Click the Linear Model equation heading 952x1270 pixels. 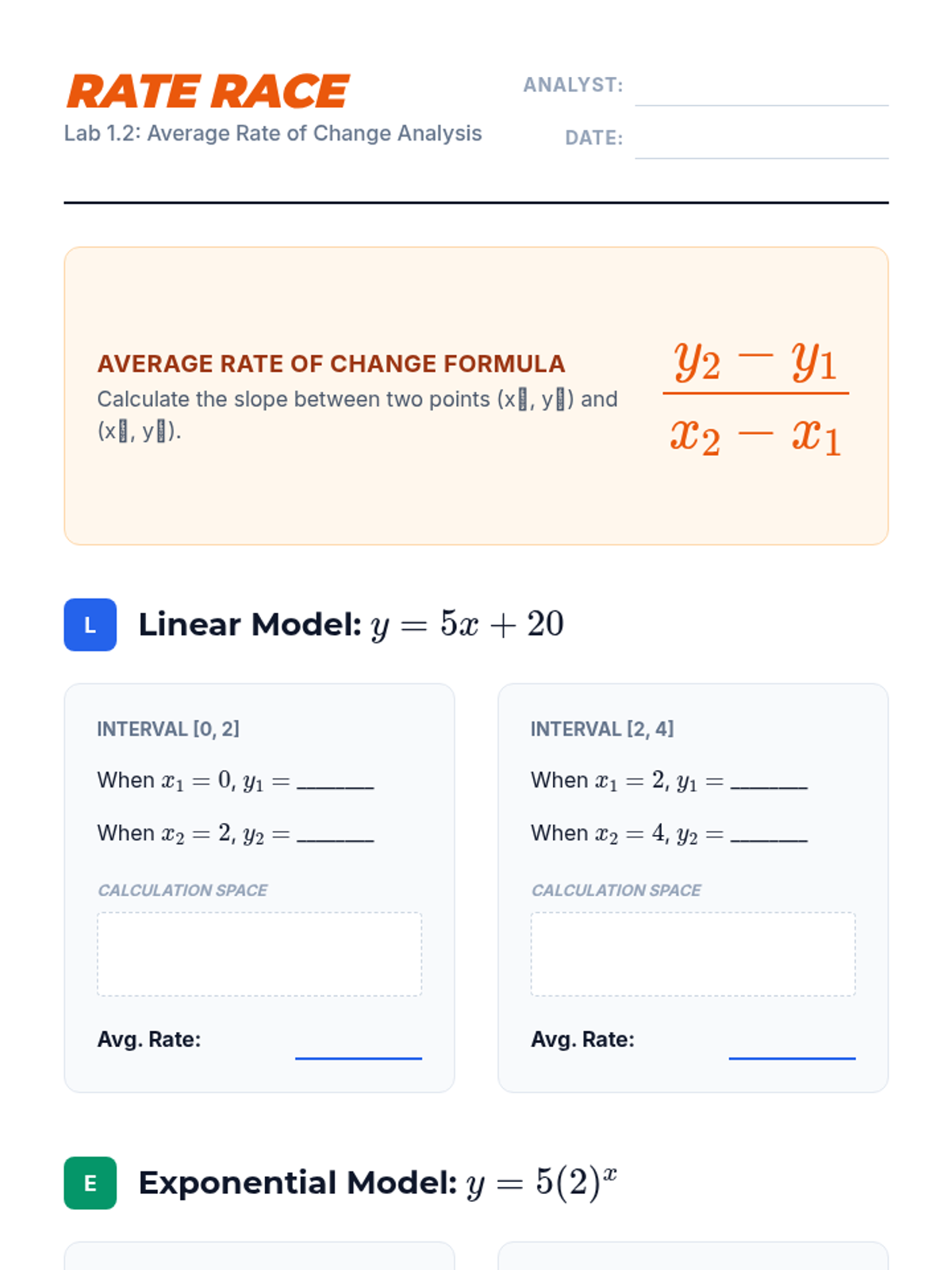(351, 625)
